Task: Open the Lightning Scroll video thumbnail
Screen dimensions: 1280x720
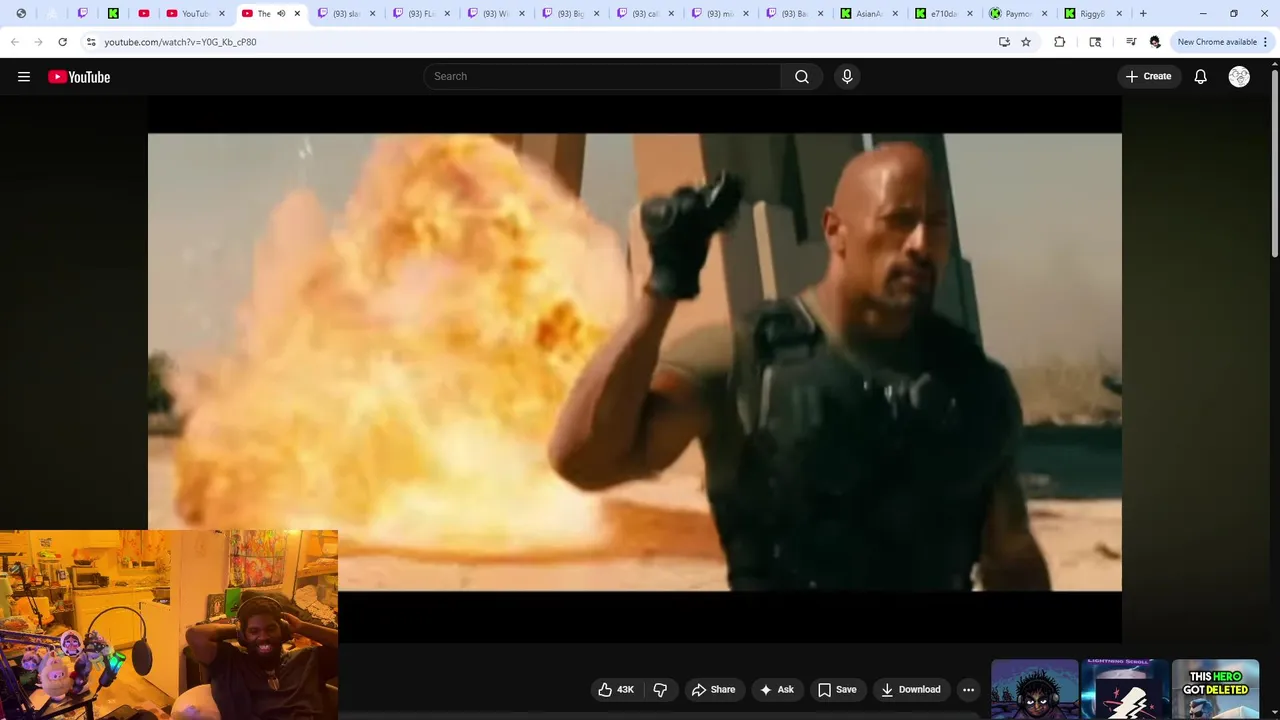Action: [x=1125, y=689]
